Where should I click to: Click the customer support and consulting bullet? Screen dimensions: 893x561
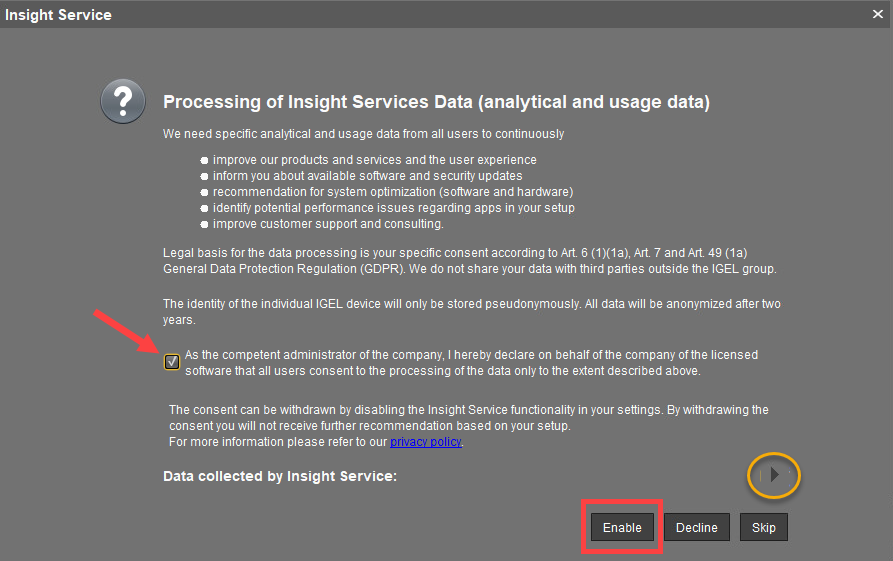(x=328, y=224)
